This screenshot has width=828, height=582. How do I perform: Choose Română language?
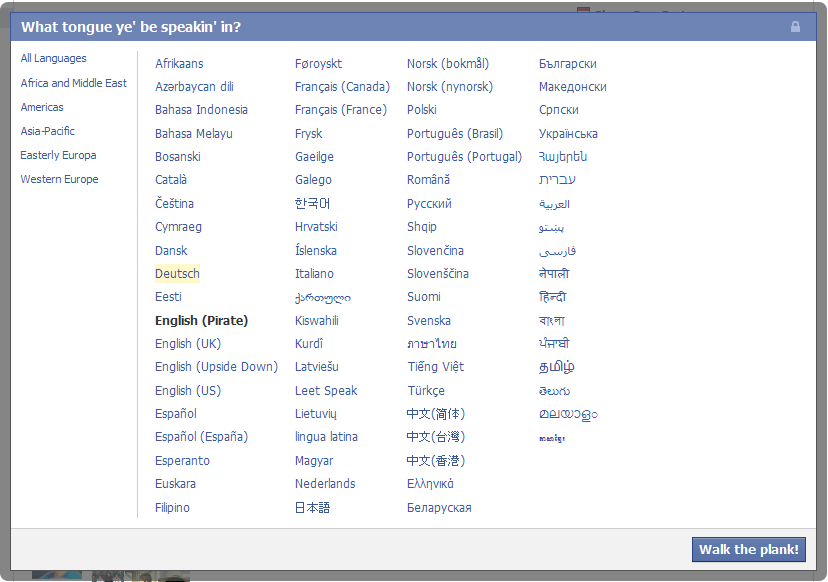(428, 180)
